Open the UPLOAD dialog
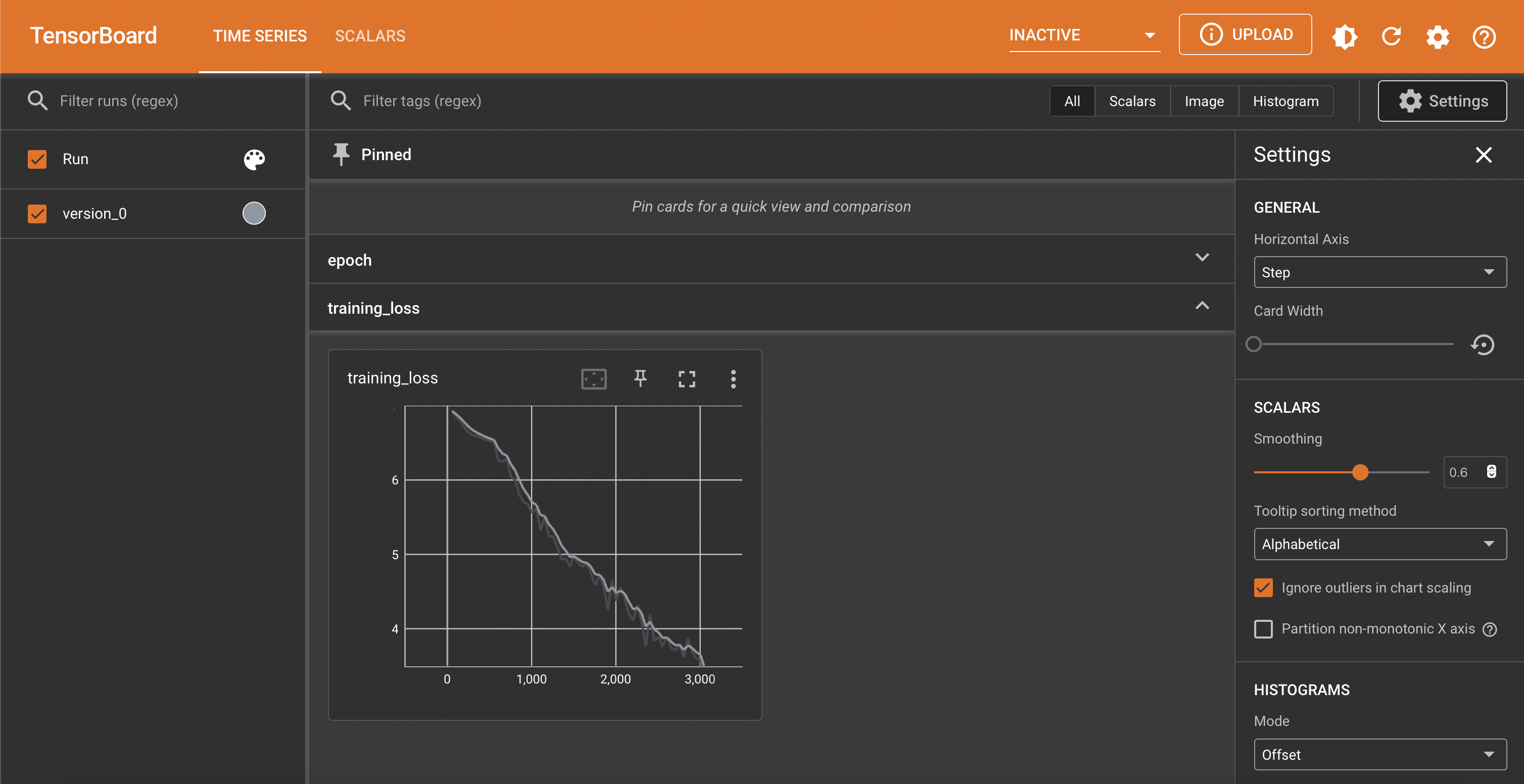1524x784 pixels. click(1245, 34)
